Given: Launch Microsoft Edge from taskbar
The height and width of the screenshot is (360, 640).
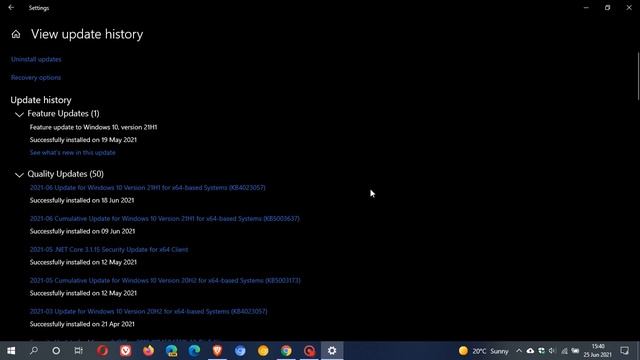Looking at the screenshot, I should [x=194, y=351].
